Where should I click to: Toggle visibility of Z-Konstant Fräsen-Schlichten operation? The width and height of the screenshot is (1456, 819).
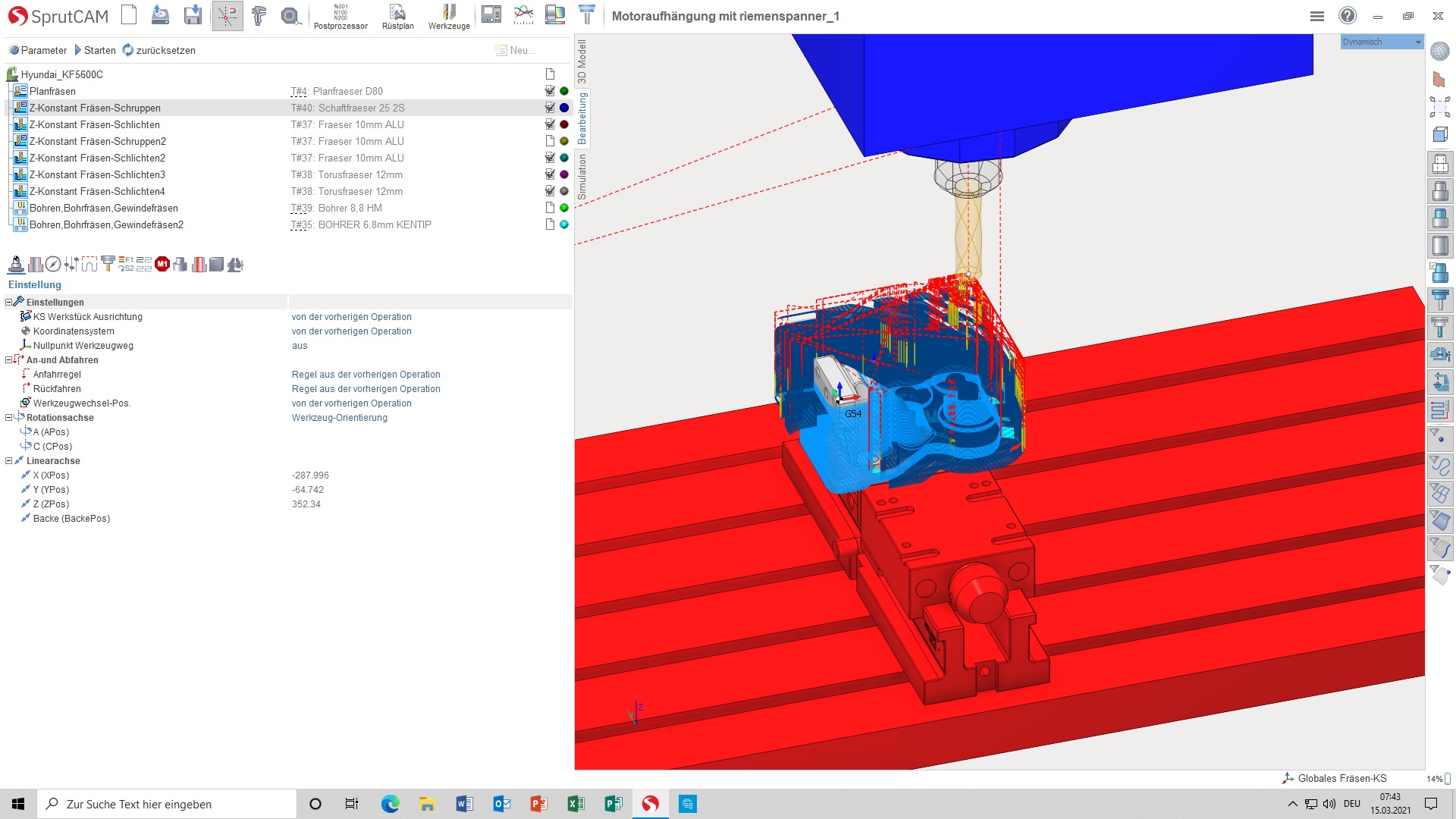click(x=549, y=124)
